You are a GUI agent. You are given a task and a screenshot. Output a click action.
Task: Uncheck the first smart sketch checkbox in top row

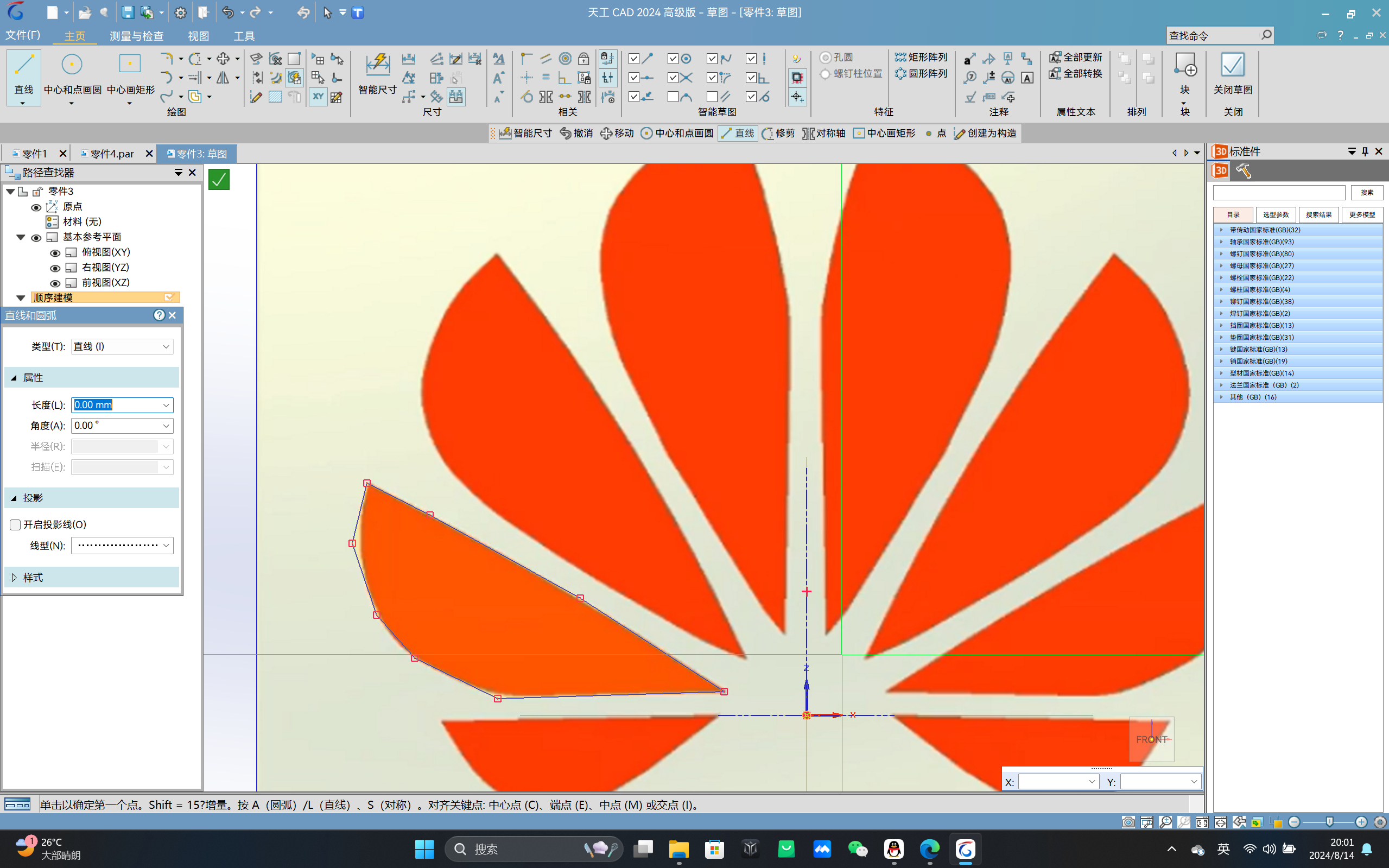coord(634,59)
